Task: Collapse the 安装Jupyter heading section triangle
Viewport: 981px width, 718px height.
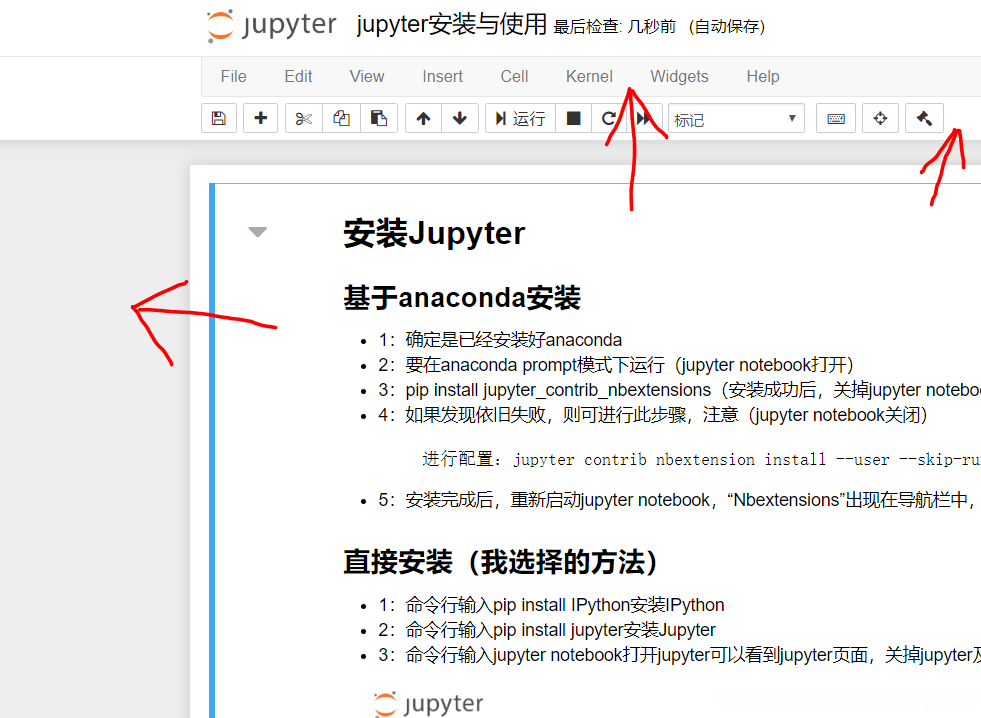Action: pos(258,232)
